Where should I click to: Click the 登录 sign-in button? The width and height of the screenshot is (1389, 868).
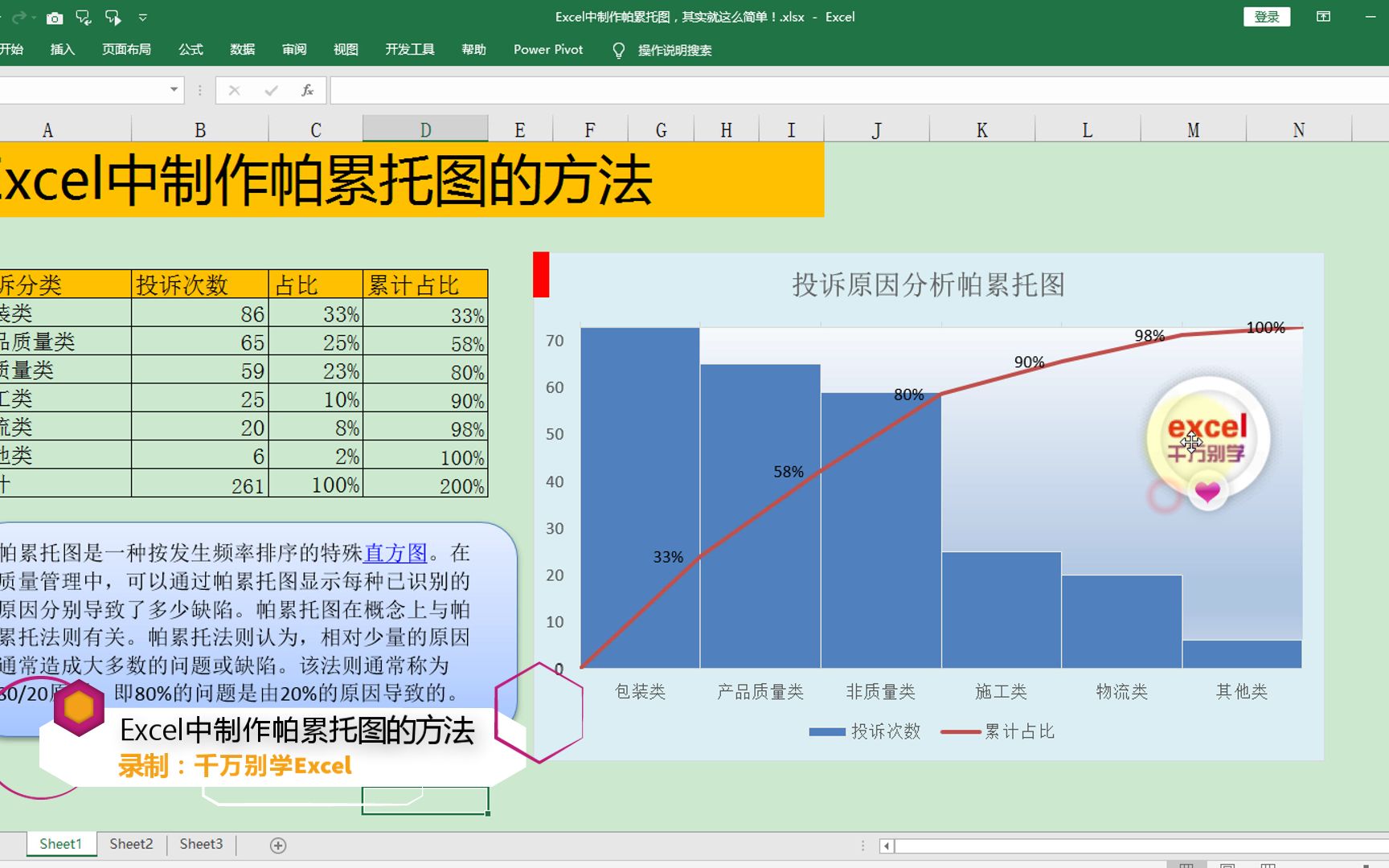point(1267,16)
